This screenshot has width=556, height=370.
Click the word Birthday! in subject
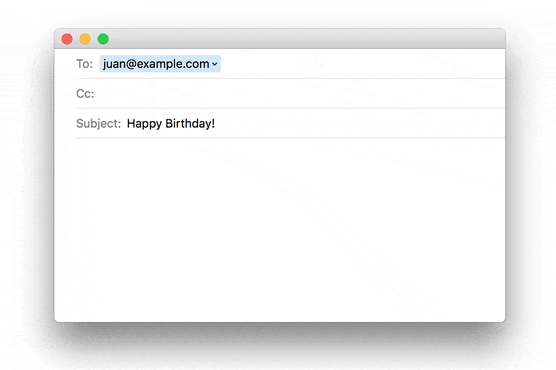click(190, 124)
